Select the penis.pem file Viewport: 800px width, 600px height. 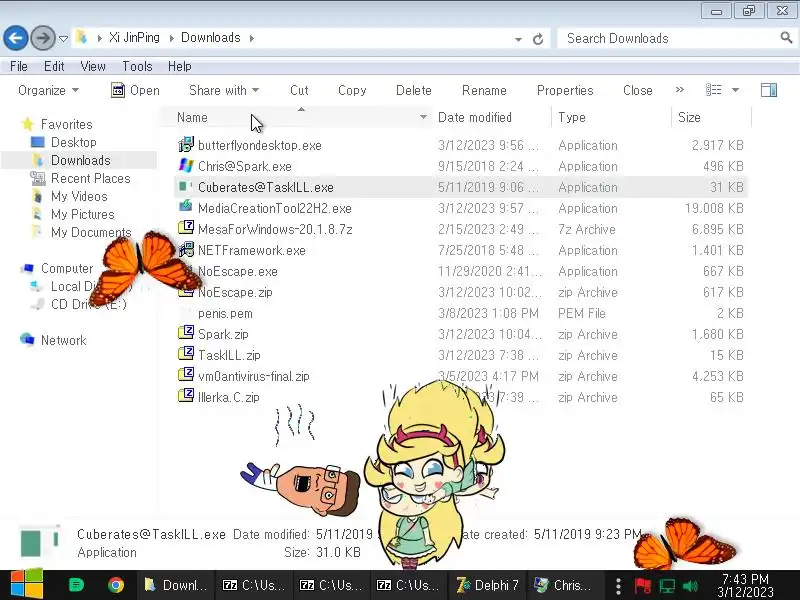pyautogui.click(x=225, y=313)
